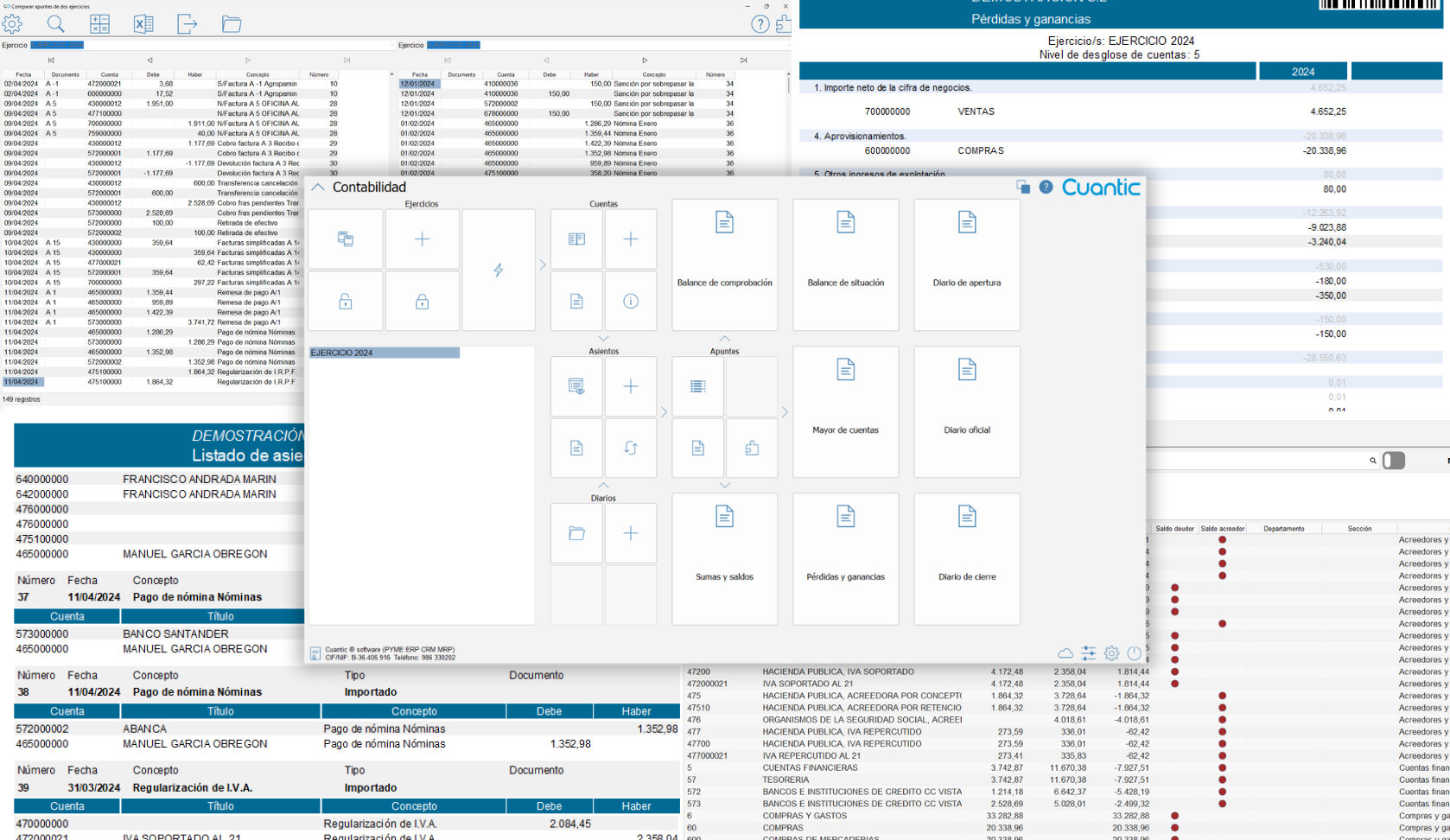Click the lightning bolt tile in Ejercicios
1450x840 pixels.
(x=499, y=270)
